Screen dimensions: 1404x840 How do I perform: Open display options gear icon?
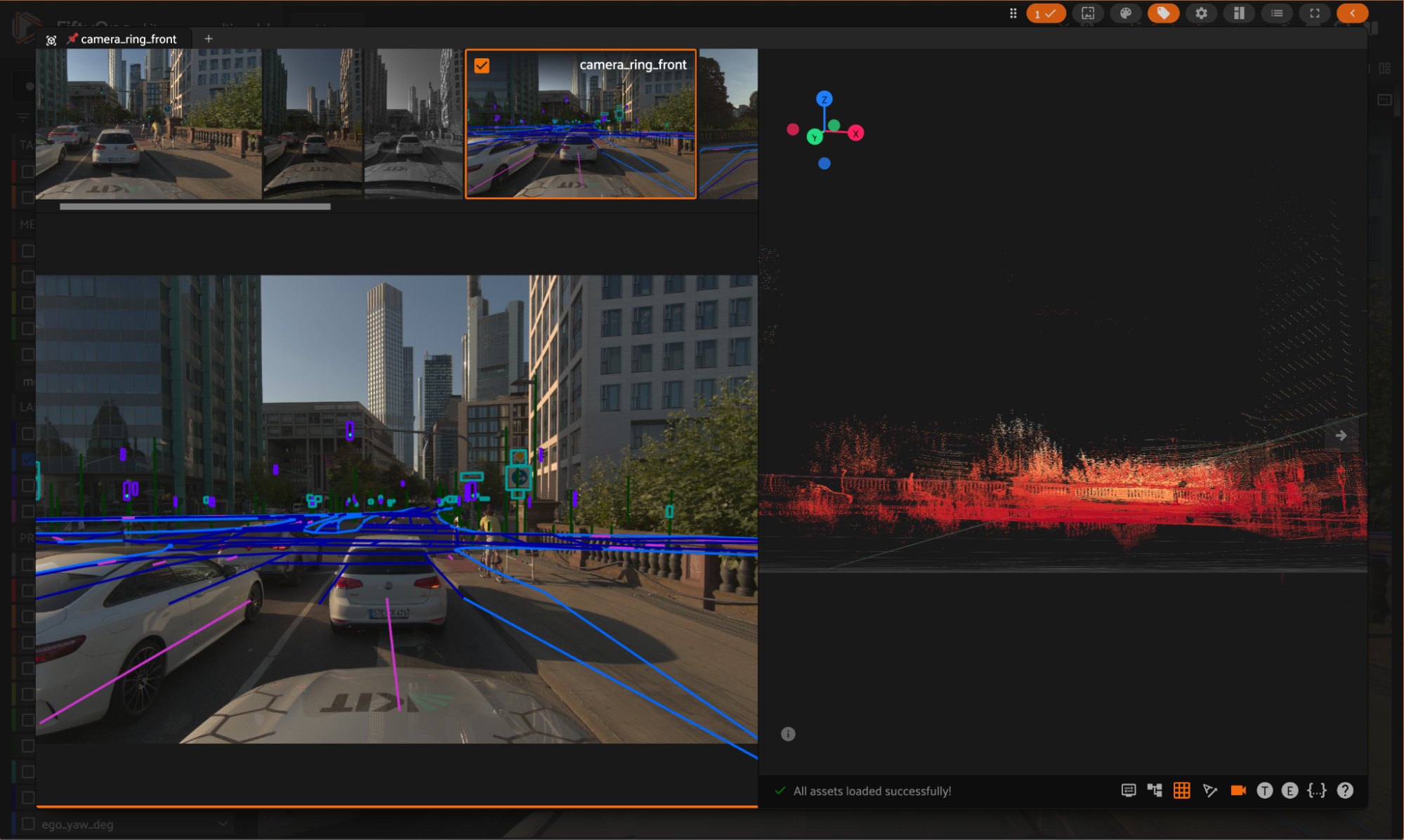[x=1202, y=13]
